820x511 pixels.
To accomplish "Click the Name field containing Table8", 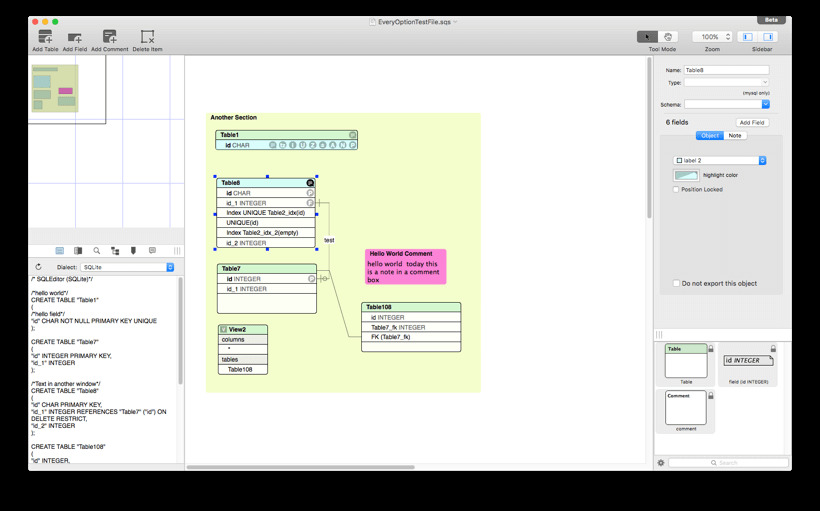I will click(x=726, y=70).
